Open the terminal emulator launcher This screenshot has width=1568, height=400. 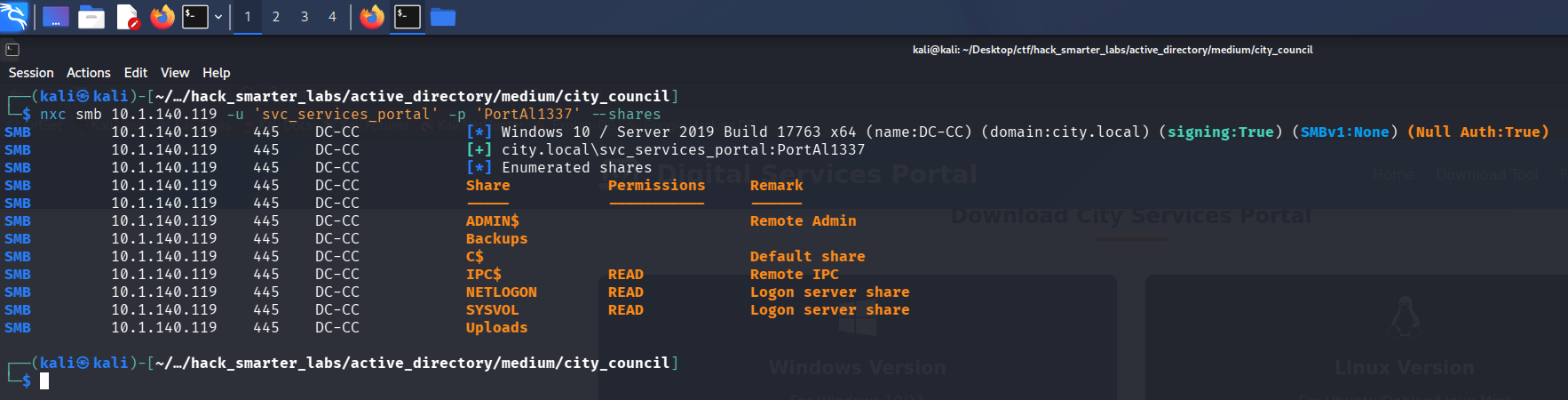(195, 16)
